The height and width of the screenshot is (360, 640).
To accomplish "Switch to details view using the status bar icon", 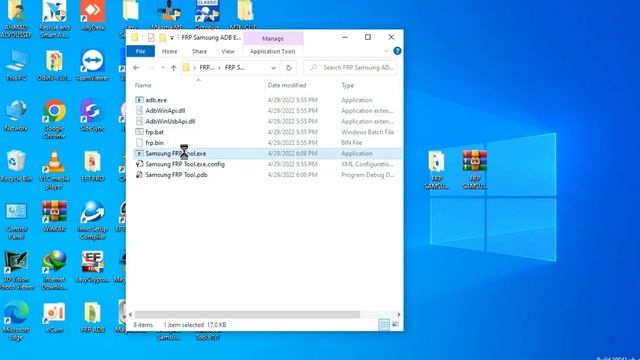I will point(384,324).
